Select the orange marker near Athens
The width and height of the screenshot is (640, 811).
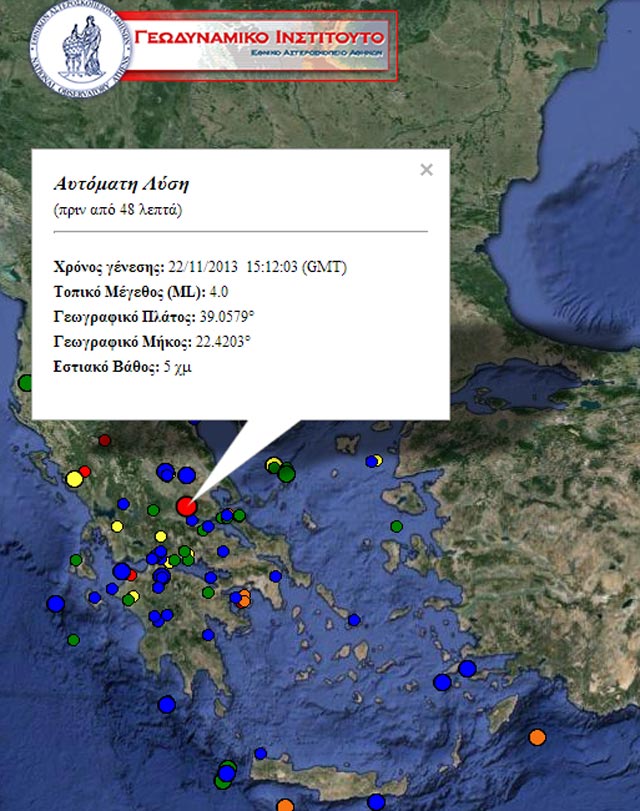244,598
